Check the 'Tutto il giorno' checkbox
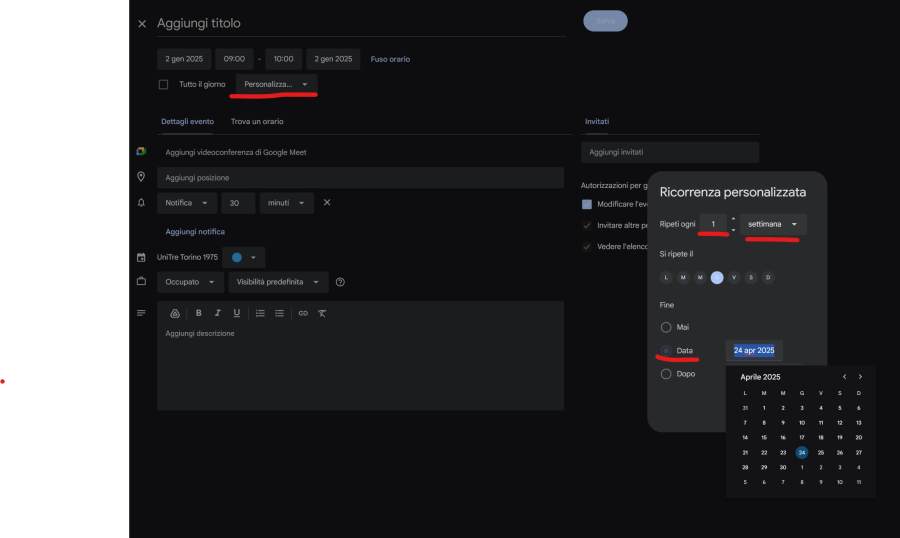Viewport: 900px width, 538px height. (x=163, y=85)
